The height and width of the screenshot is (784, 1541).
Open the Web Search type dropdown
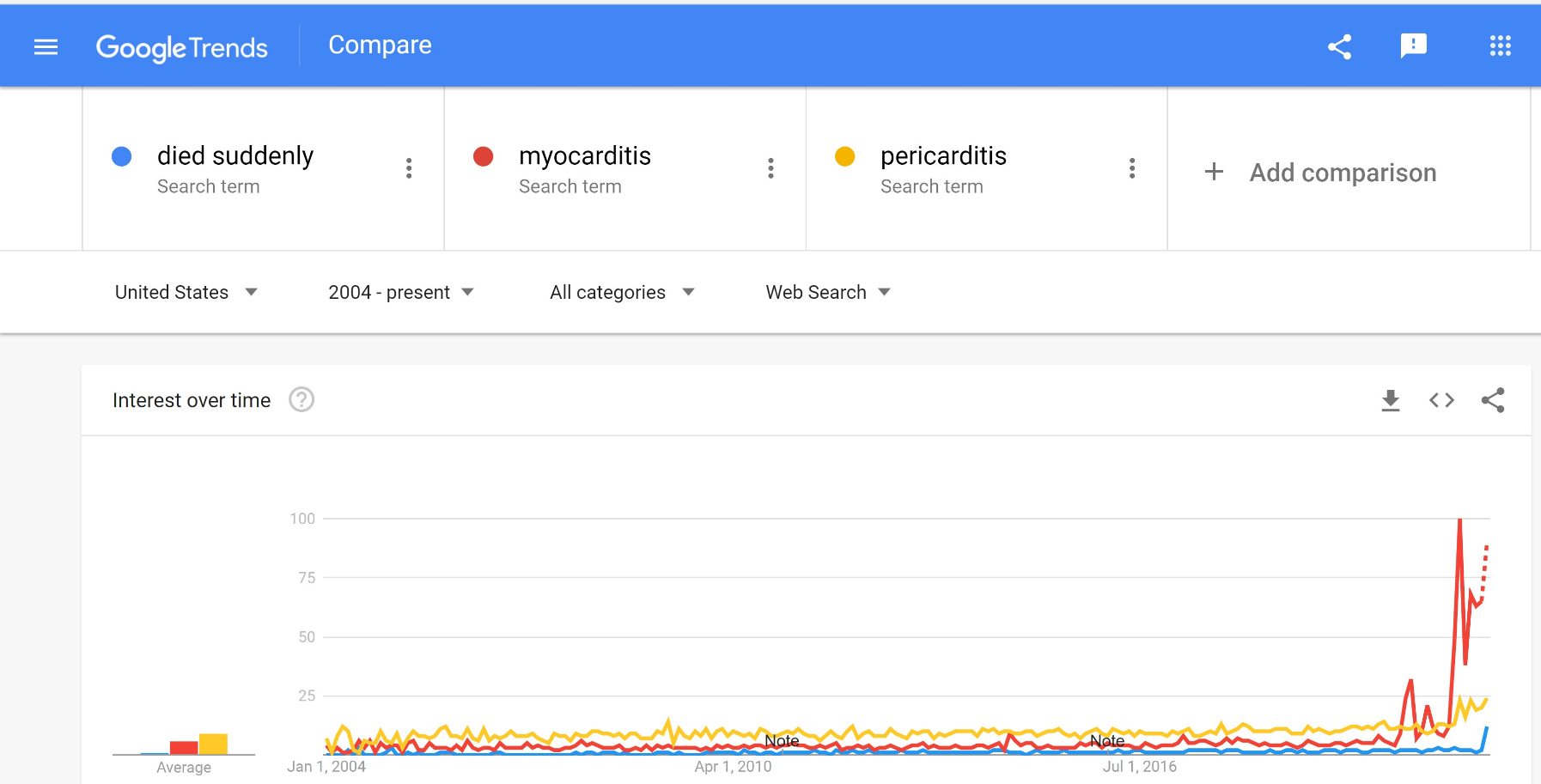(828, 293)
